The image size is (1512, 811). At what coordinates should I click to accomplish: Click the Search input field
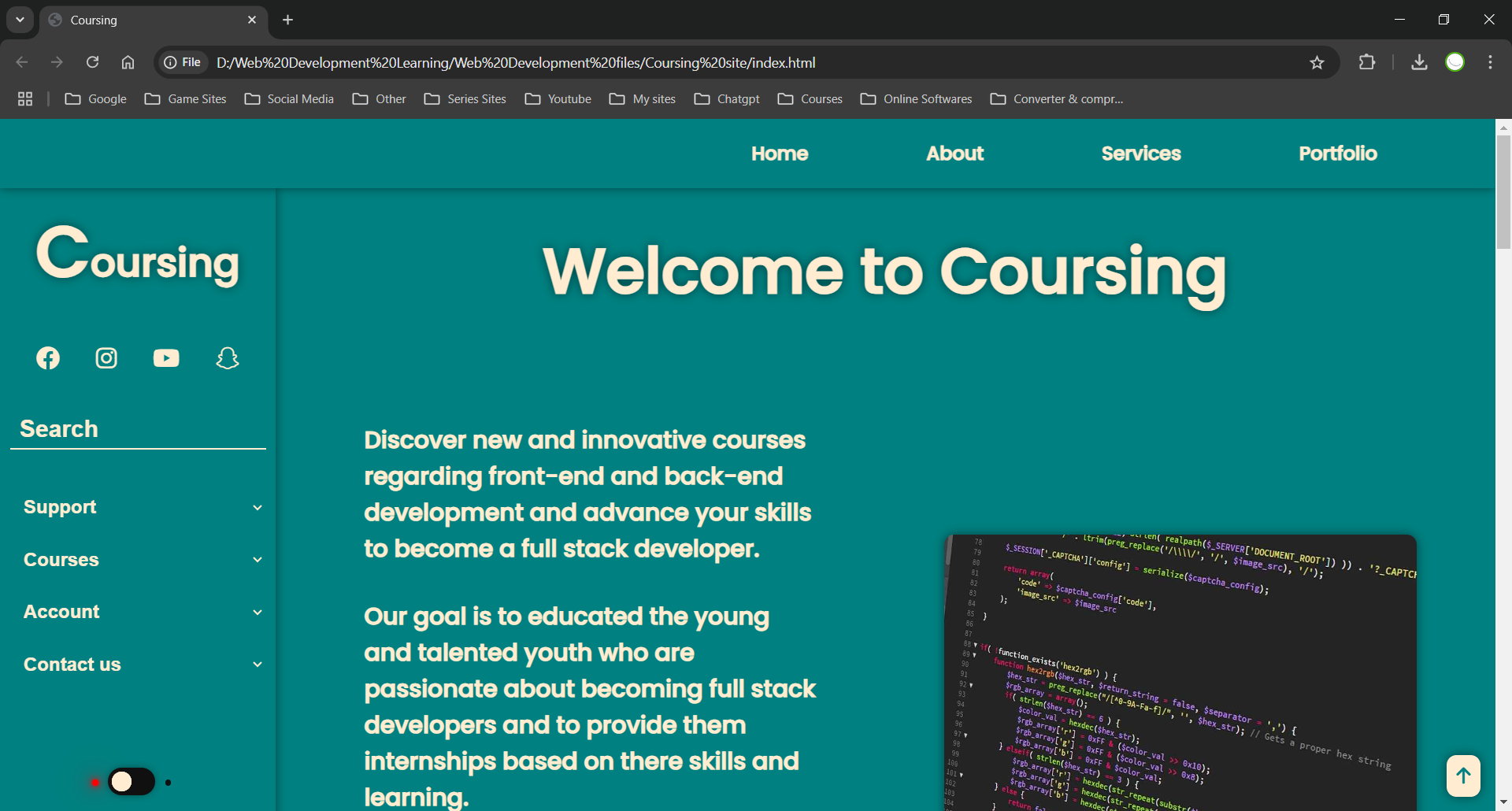[x=138, y=429]
